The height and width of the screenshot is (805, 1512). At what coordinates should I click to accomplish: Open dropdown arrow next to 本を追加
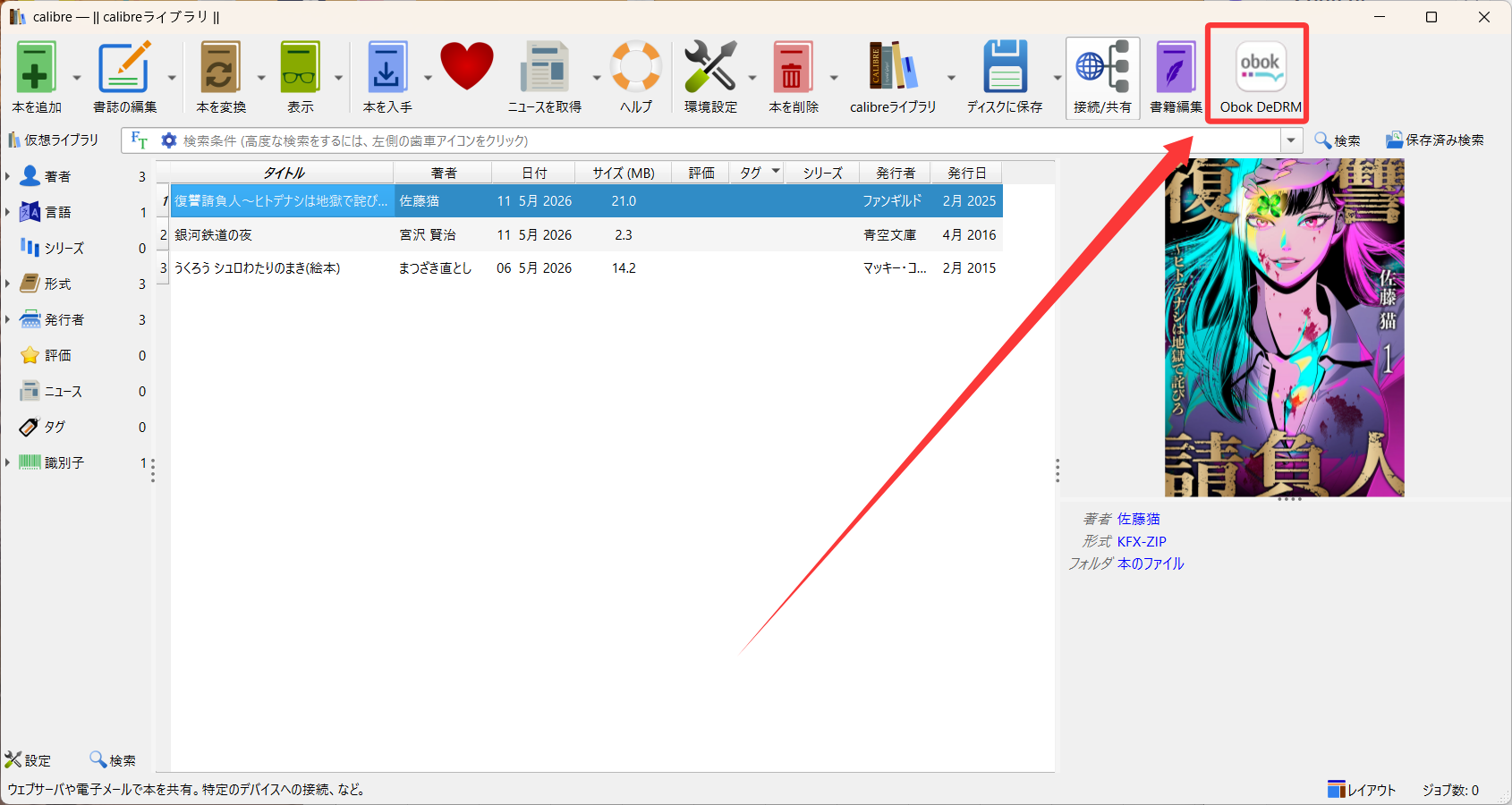[76, 78]
